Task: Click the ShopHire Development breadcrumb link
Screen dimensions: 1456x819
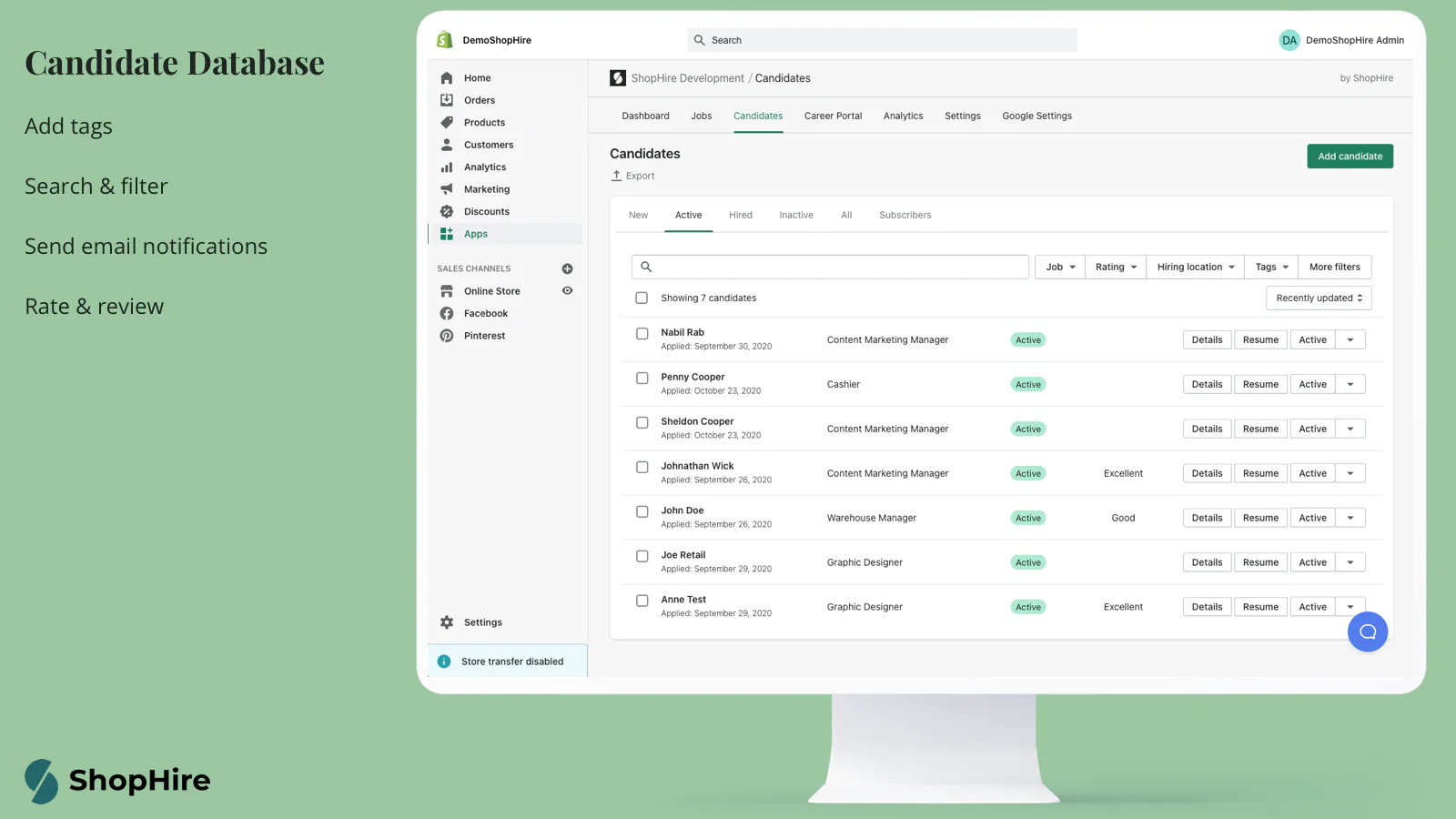Action: [687, 78]
